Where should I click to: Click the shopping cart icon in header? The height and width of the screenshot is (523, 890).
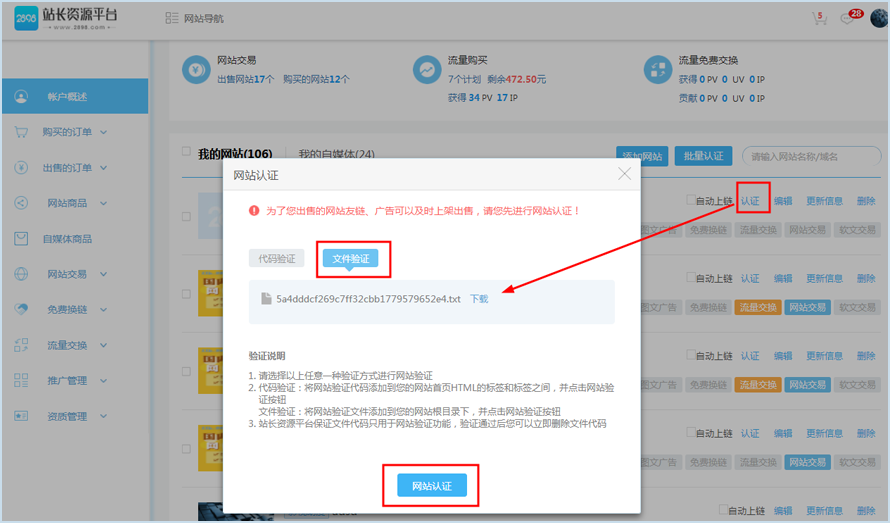click(819, 20)
